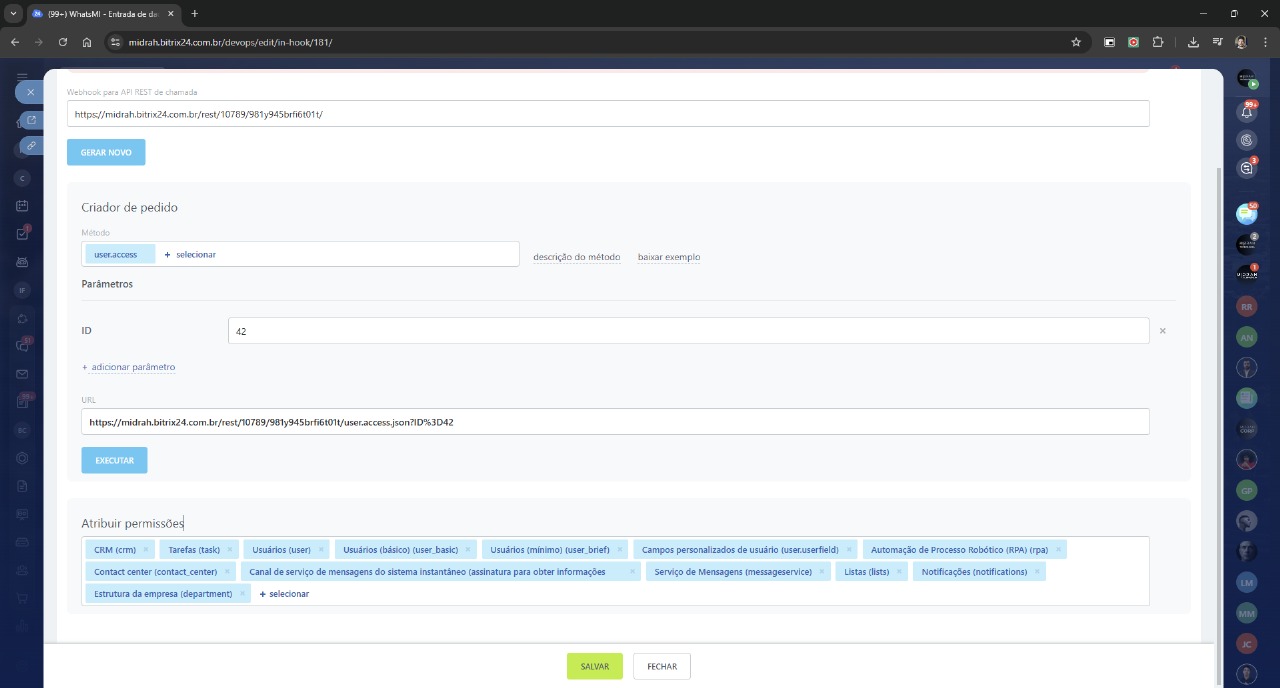Open new browser tab

click(195, 13)
